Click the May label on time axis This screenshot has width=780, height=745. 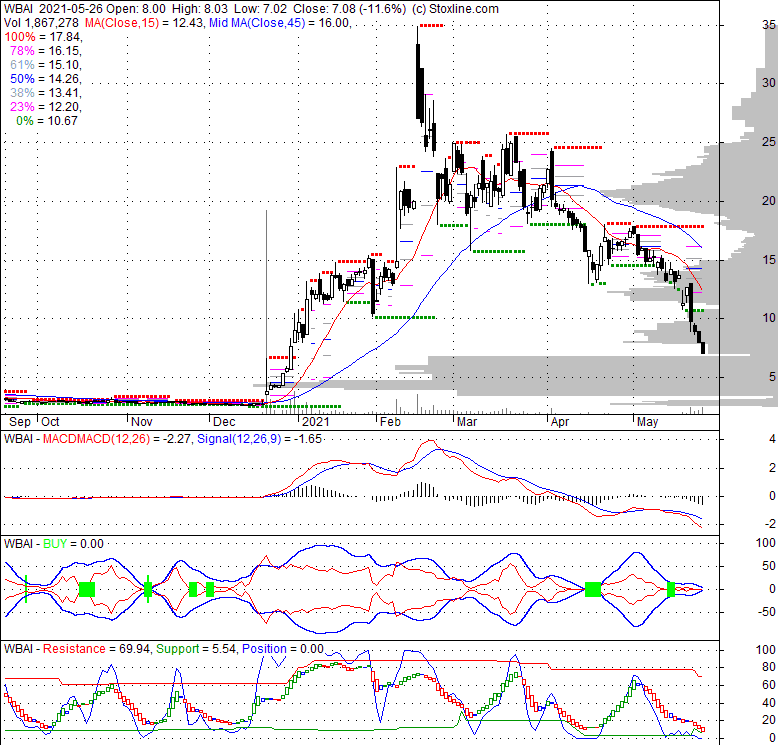tap(648, 422)
